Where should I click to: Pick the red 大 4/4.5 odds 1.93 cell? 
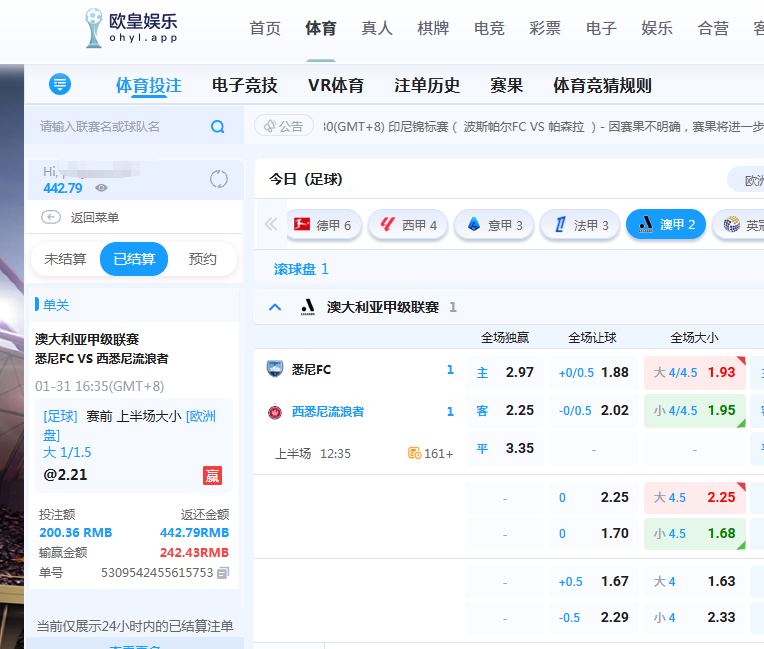point(694,372)
